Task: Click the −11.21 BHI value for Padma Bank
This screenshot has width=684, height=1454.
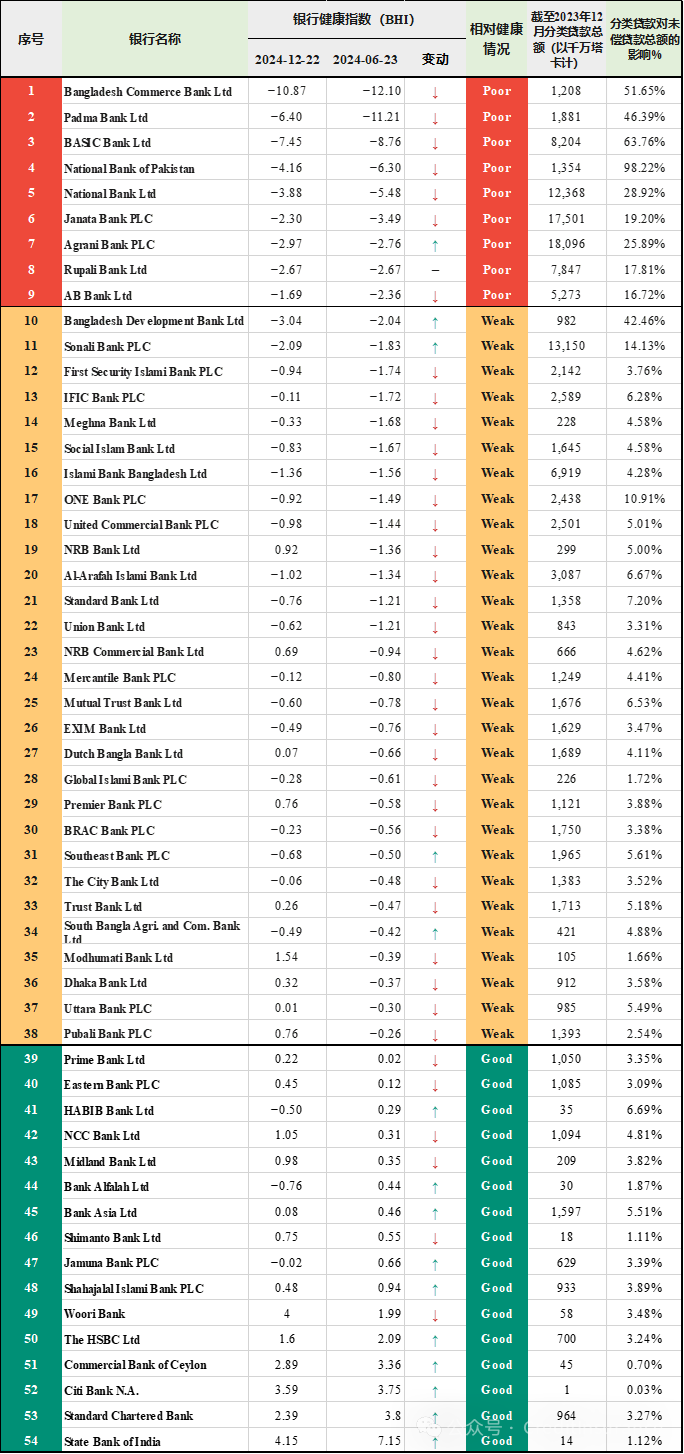Action: click(x=381, y=117)
